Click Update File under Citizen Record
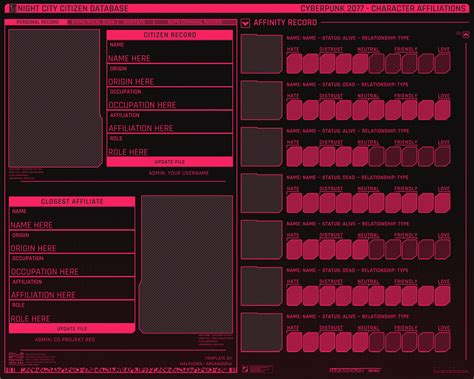Viewport: 474px width, 379px height. click(x=170, y=162)
